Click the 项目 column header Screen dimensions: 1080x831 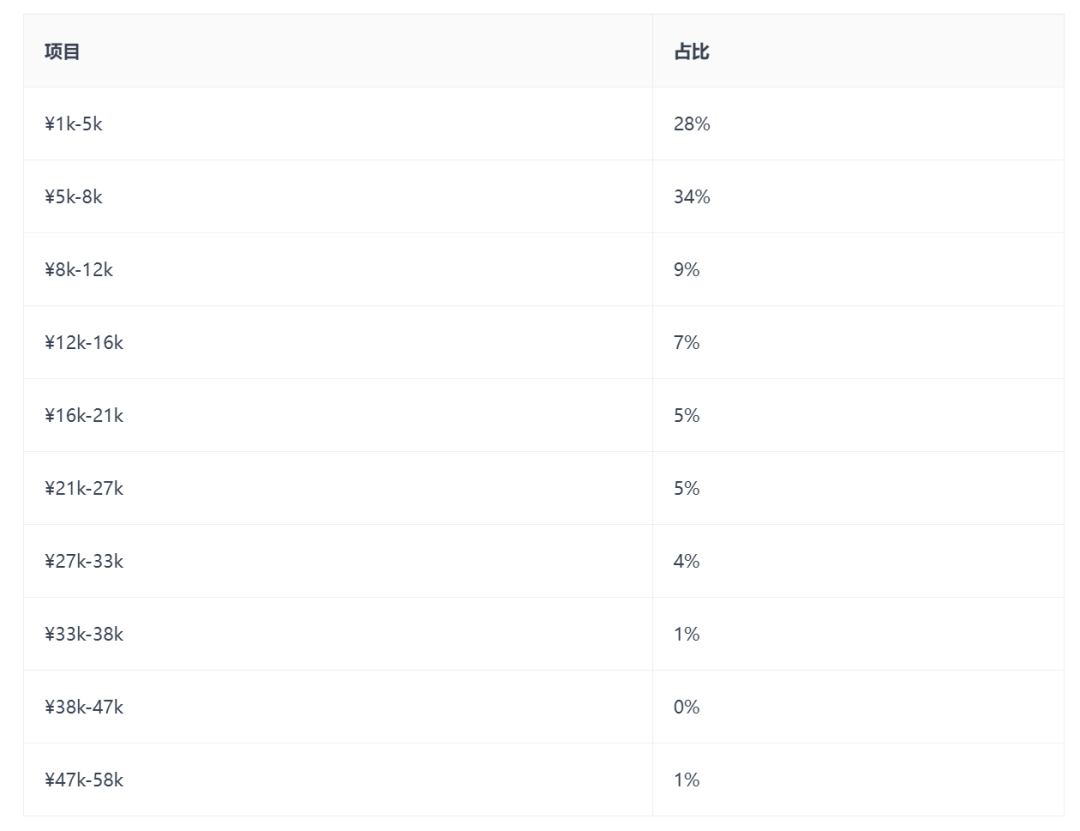tap(62, 52)
